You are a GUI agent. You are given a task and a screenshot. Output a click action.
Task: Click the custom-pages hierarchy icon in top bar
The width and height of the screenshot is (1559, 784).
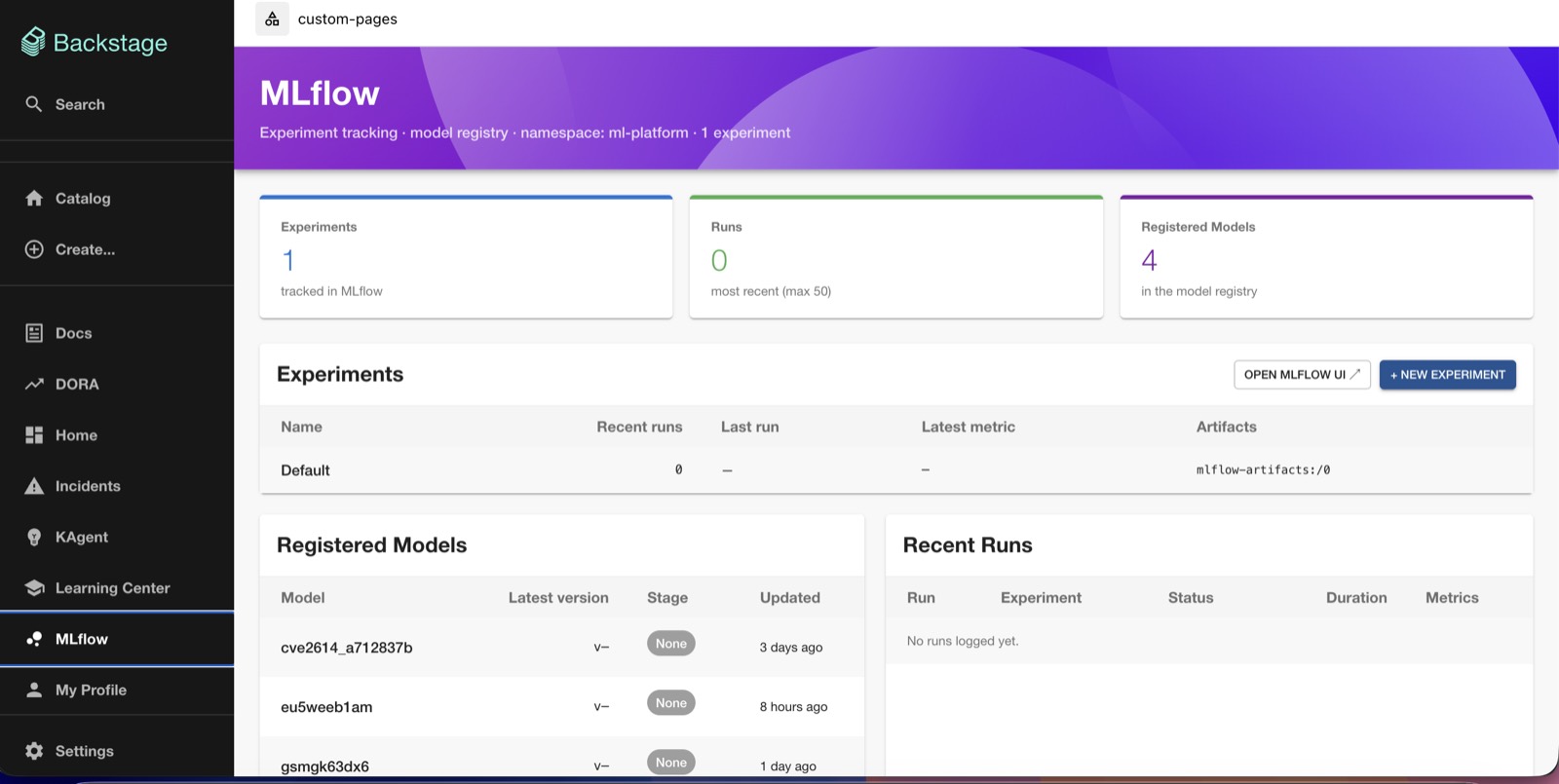pyautogui.click(x=272, y=19)
